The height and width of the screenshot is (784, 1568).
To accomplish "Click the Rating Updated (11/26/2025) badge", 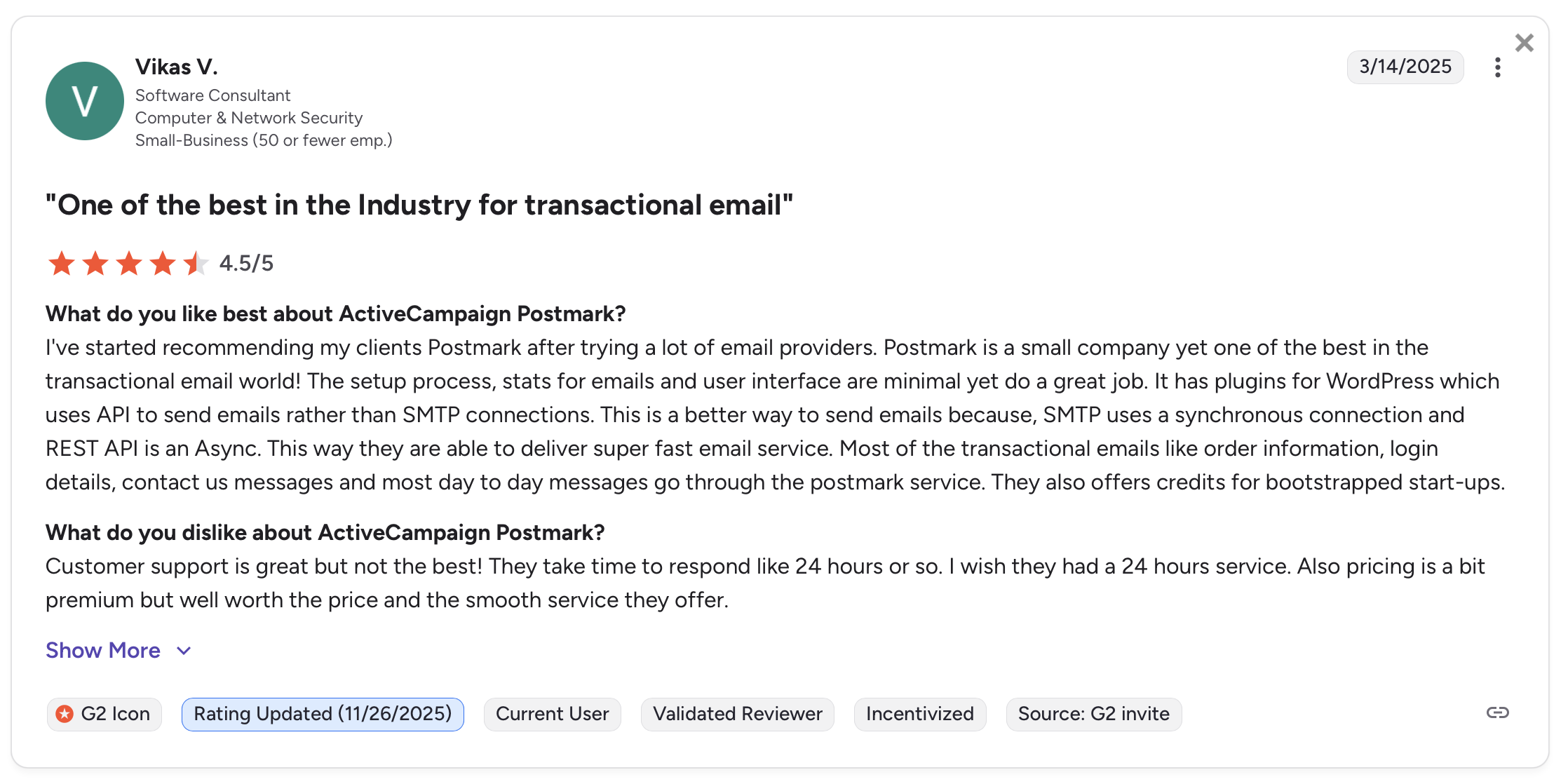I will pos(323,714).
